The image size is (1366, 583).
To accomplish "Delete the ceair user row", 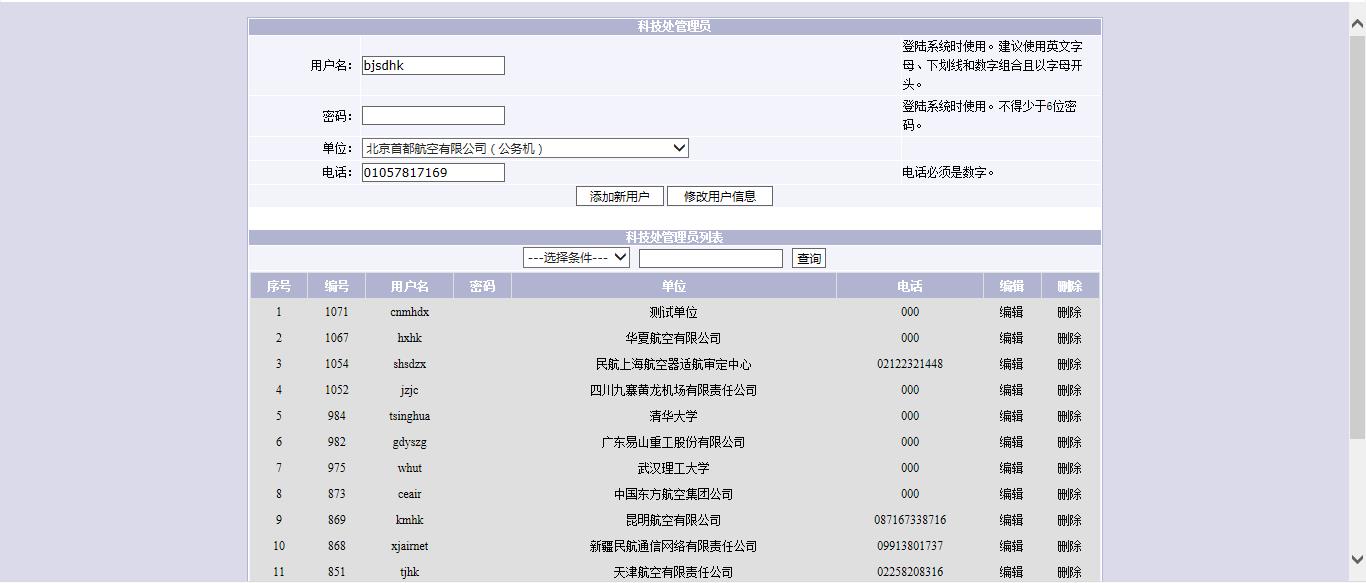I will pos(1069,494).
